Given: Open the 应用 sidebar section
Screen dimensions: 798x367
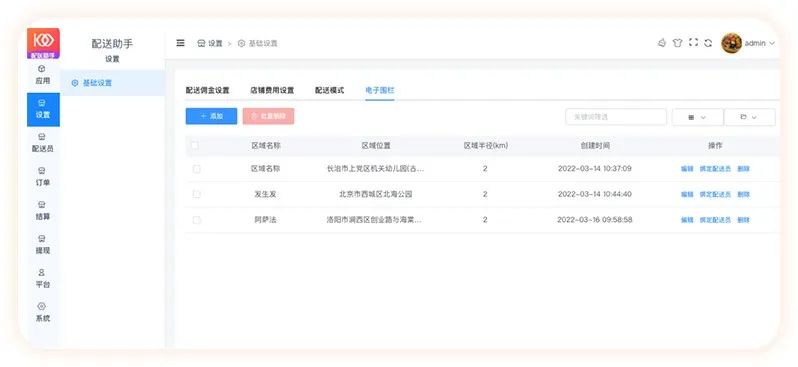Looking at the screenshot, I should (43, 75).
